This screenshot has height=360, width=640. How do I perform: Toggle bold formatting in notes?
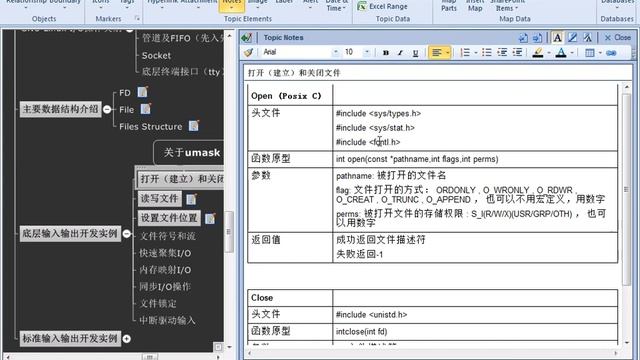click(x=386, y=53)
